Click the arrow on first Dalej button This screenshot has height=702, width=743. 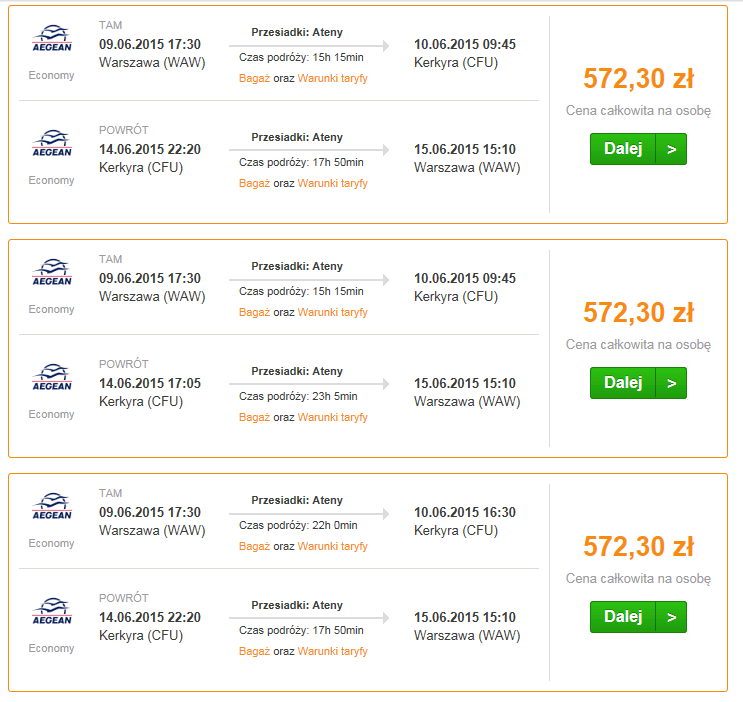tap(671, 149)
